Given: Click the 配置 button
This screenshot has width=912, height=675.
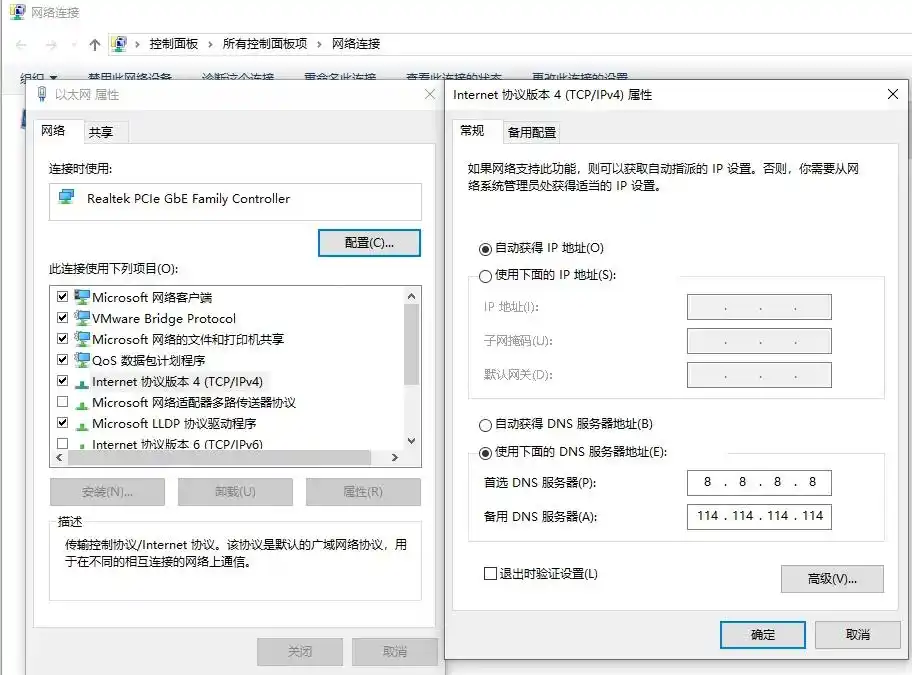Looking at the screenshot, I should point(369,242).
